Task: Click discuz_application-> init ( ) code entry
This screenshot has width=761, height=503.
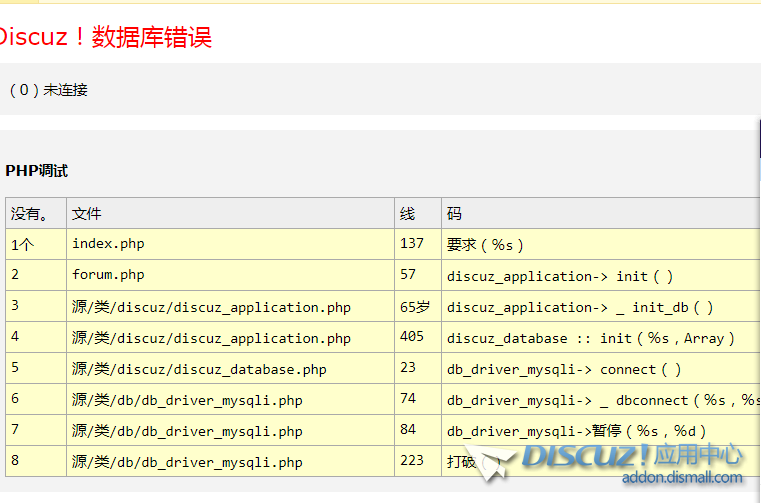Action: (x=560, y=276)
